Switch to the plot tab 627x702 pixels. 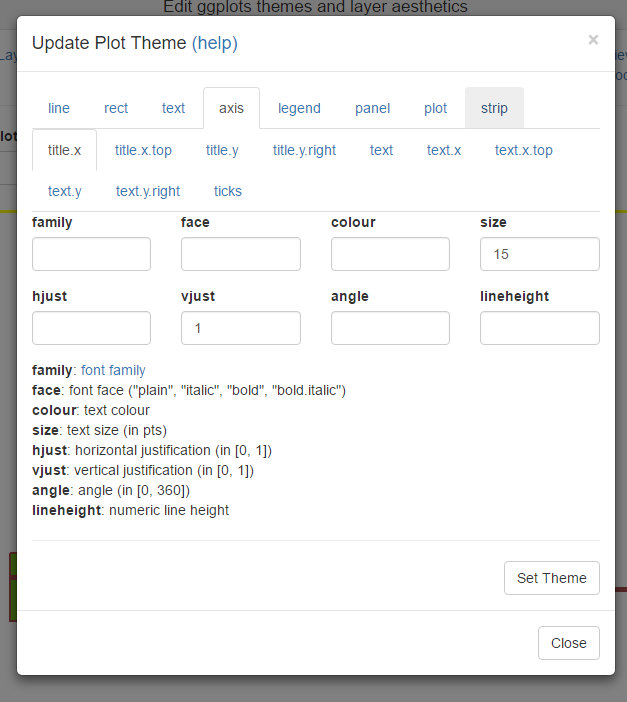coord(435,108)
